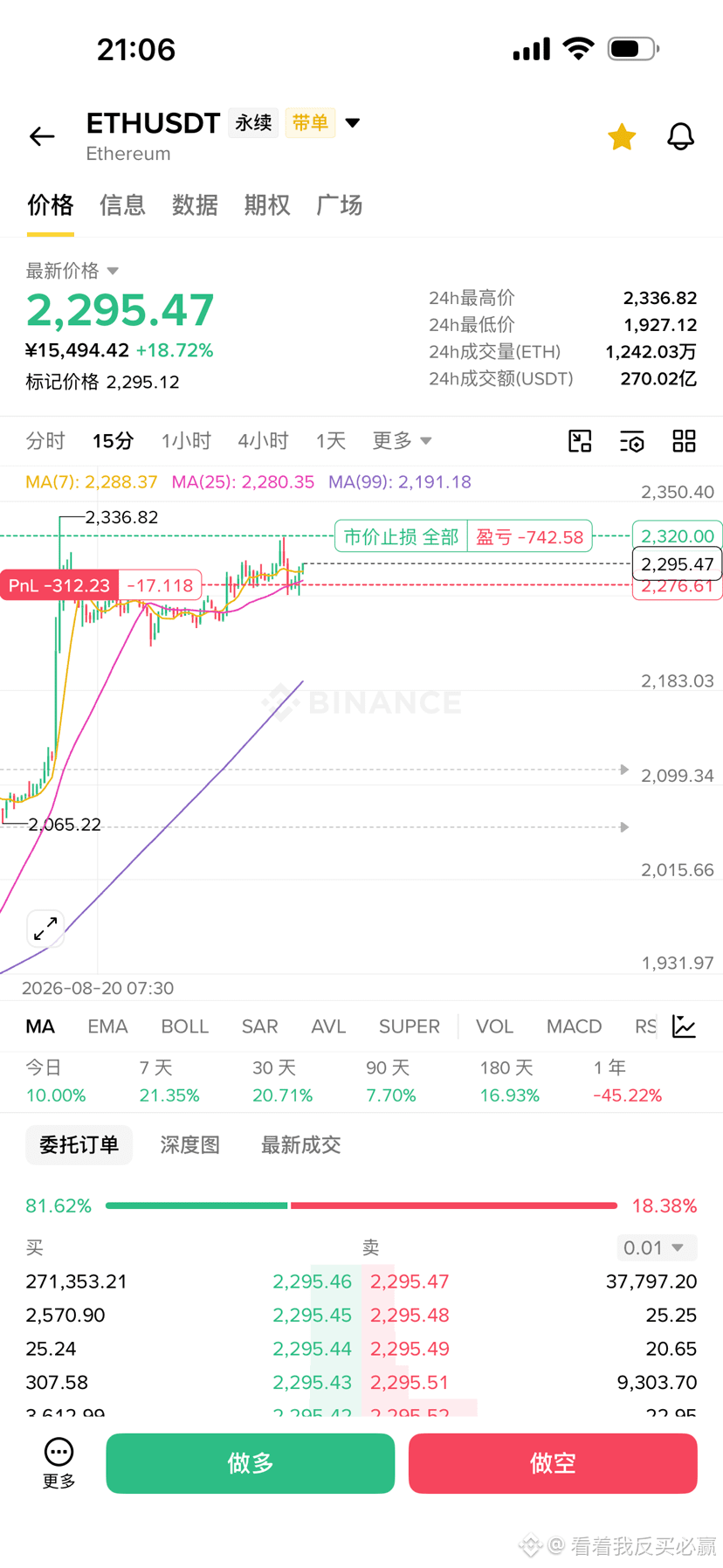
Task: Toggle the EMA indicator
Action: [107, 1026]
